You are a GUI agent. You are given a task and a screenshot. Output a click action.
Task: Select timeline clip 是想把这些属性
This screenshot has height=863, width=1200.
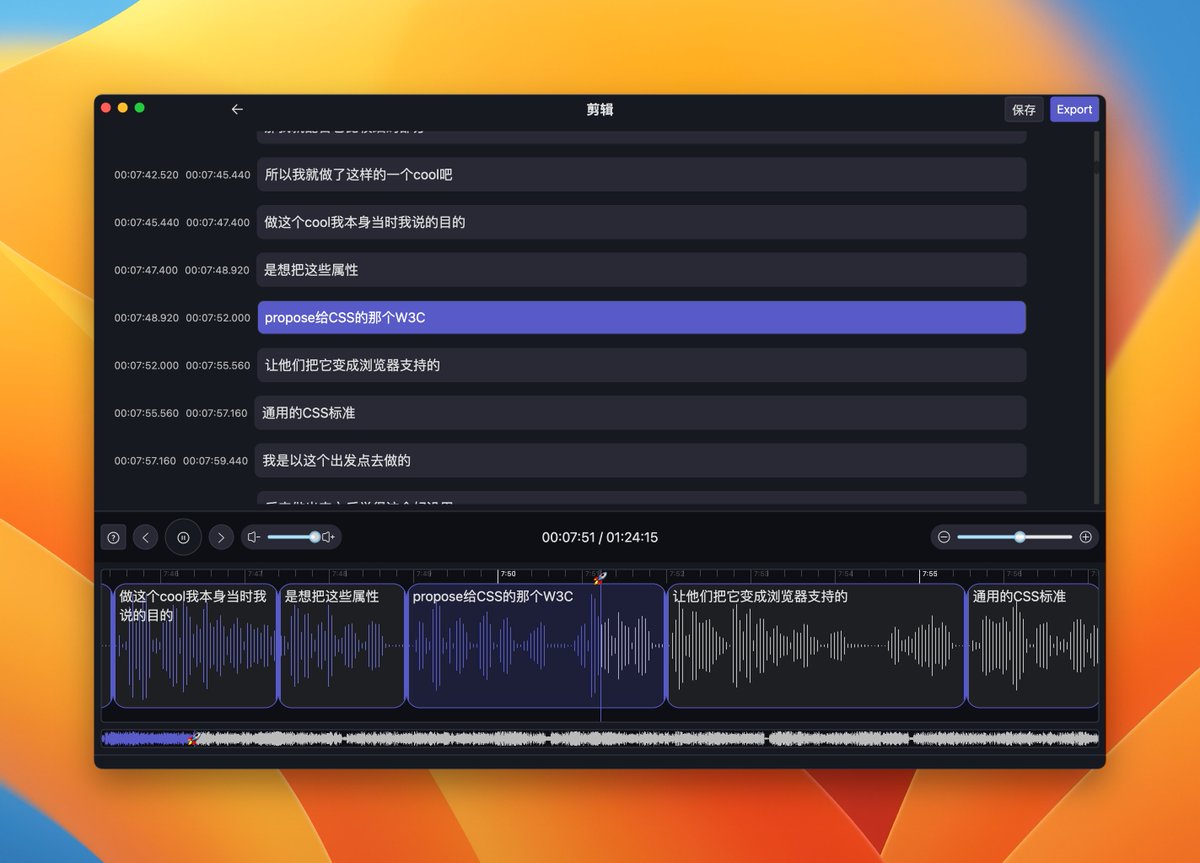click(342, 646)
